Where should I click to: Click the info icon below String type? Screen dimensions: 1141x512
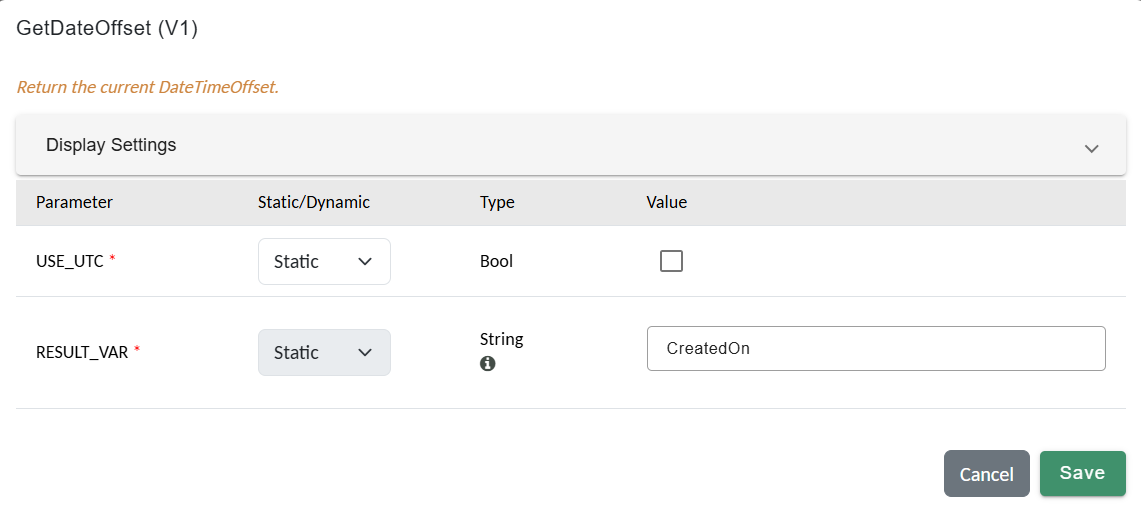pos(487,364)
